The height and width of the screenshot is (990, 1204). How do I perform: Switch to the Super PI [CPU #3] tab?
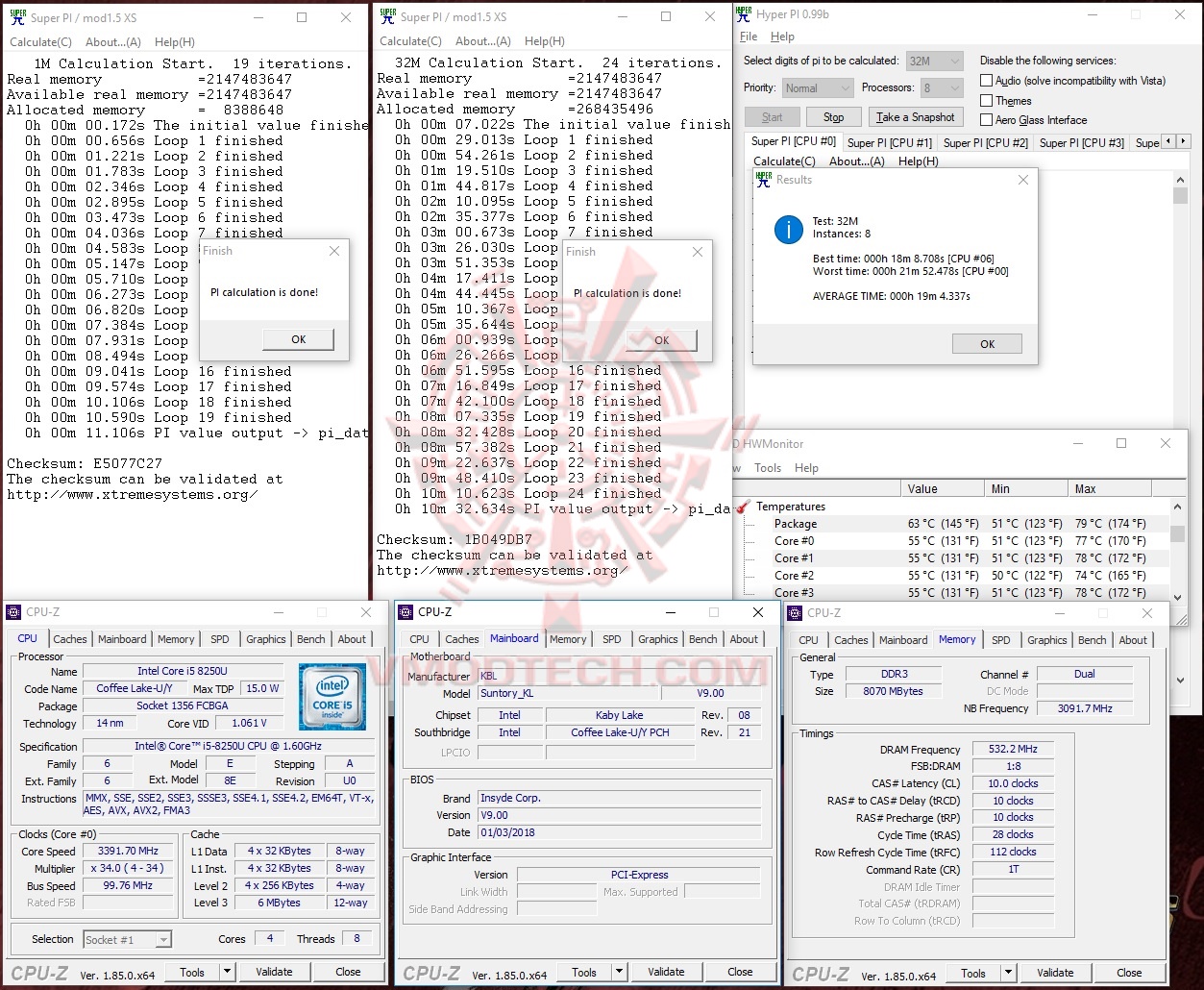pos(1082,143)
